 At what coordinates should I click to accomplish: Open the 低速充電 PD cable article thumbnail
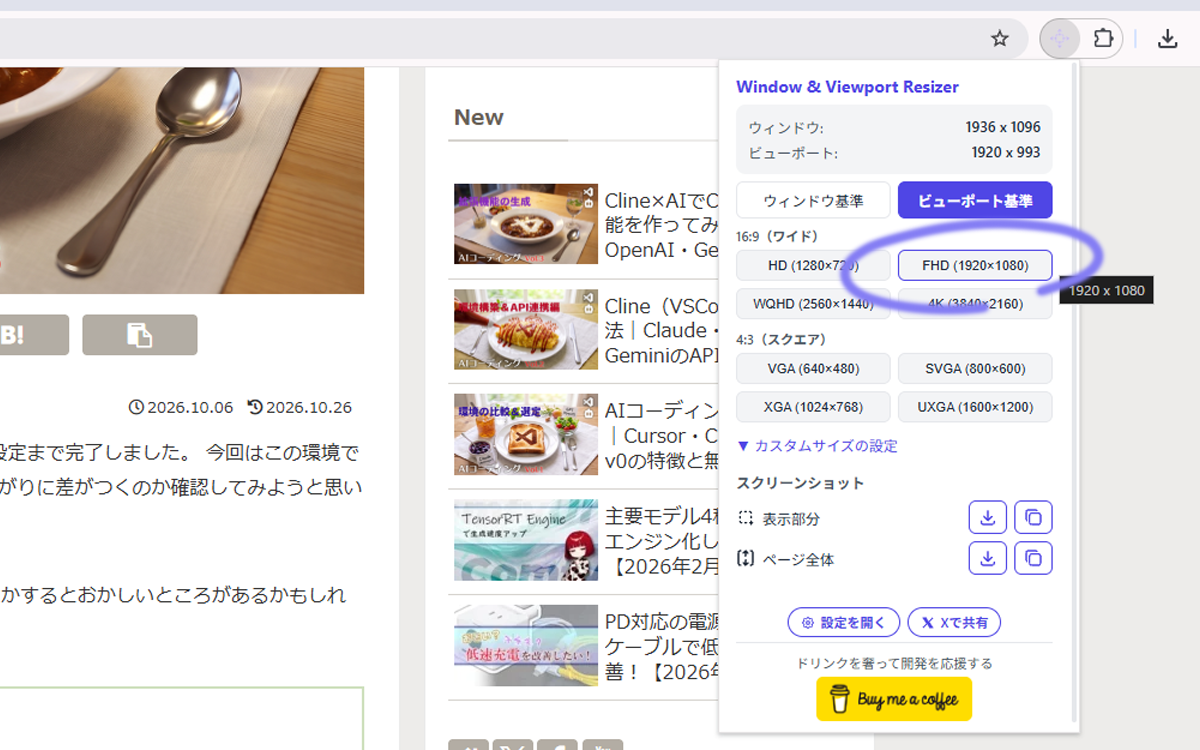click(x=526, y=645)
